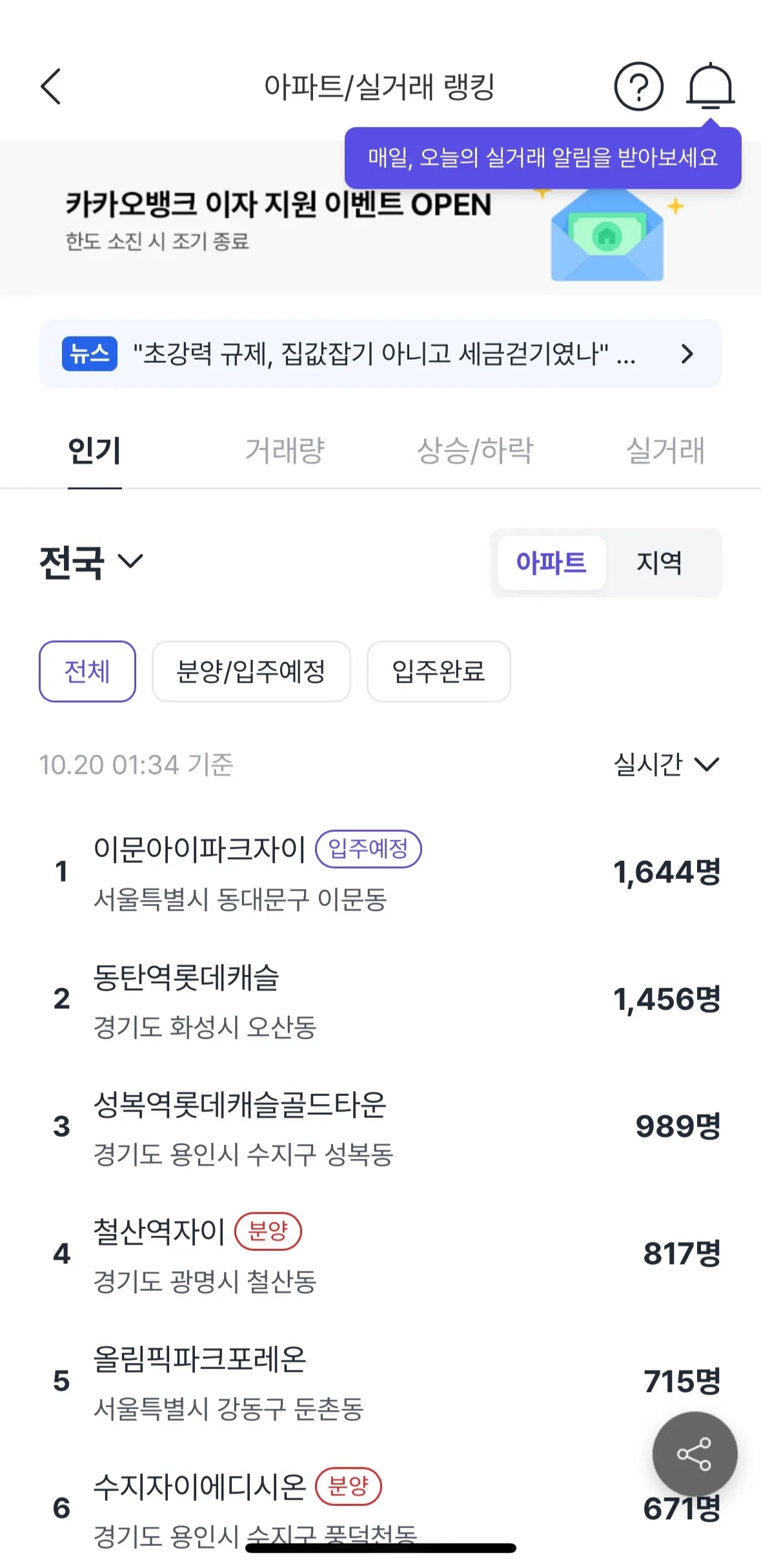Tap the back arrow icon
761x1568 pixels.
coord(51,87)
